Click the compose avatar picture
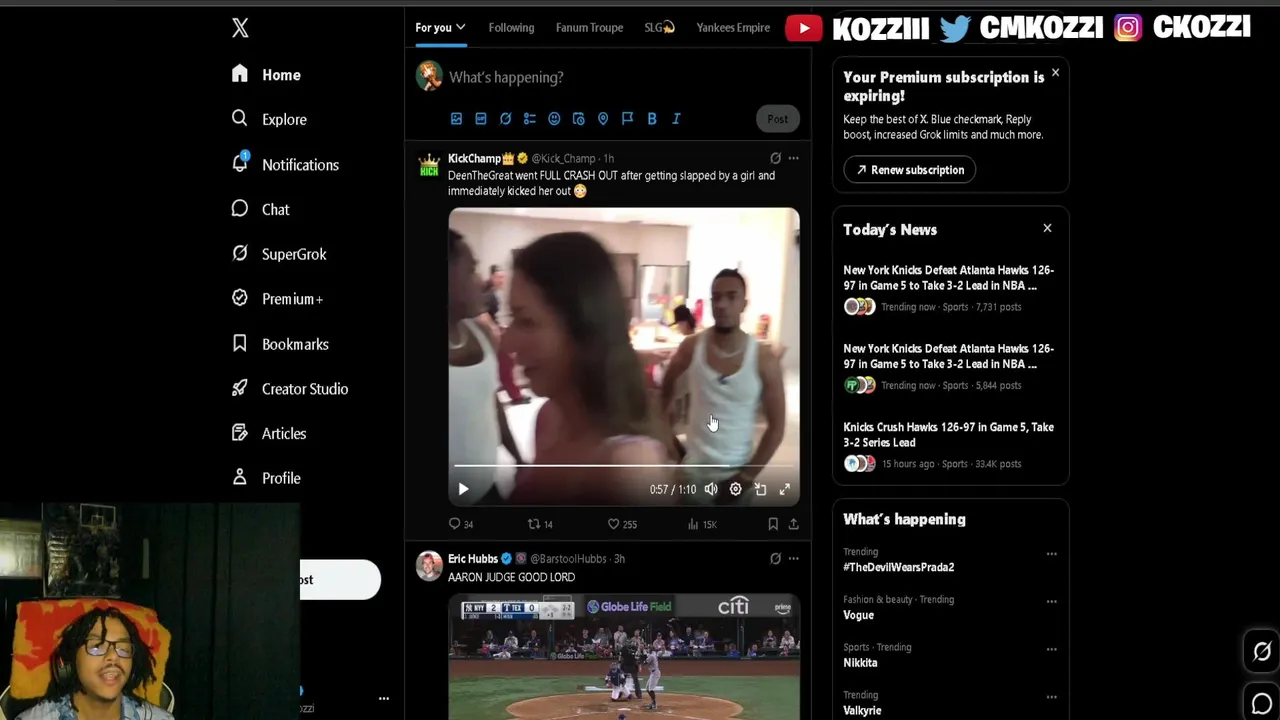 tap(429, 76)
